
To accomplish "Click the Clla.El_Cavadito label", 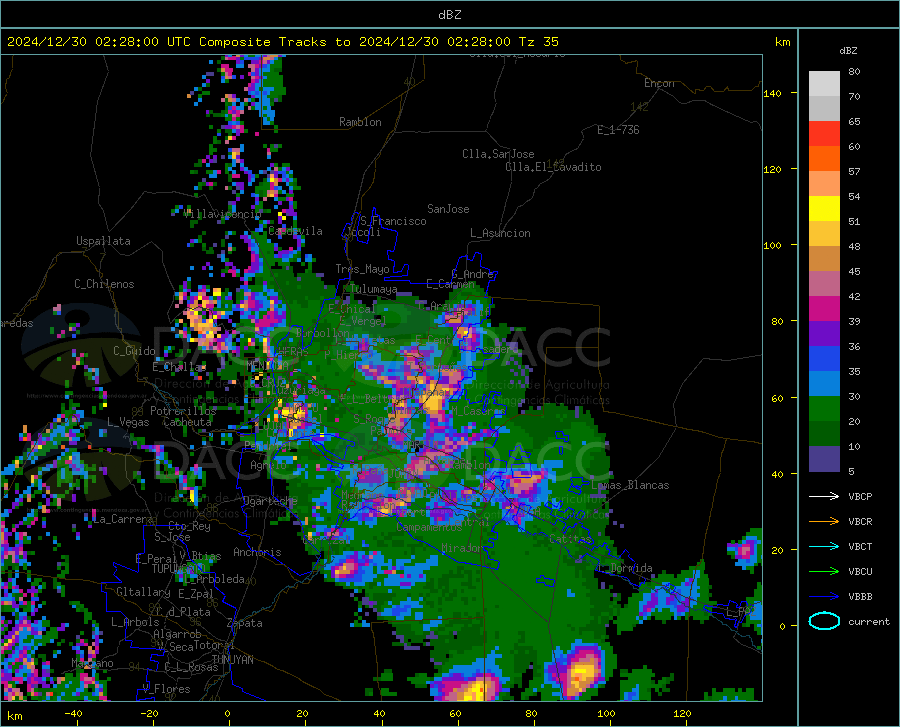I will [x=553, y=167].
